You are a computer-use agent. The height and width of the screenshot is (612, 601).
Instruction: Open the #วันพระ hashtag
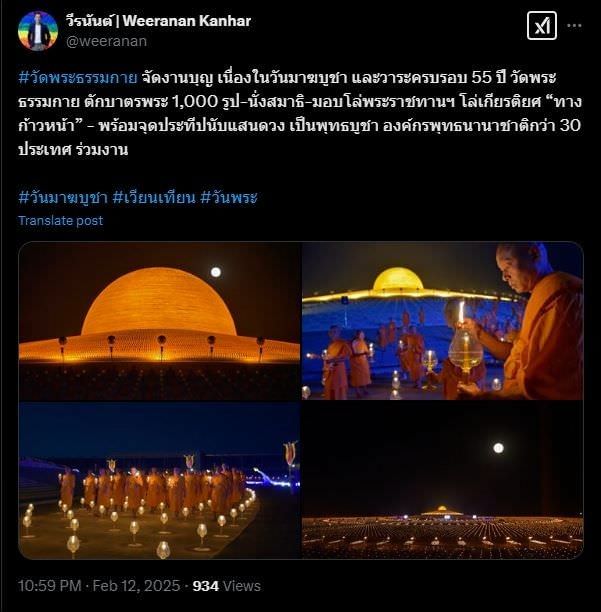(x=229, y=197)
